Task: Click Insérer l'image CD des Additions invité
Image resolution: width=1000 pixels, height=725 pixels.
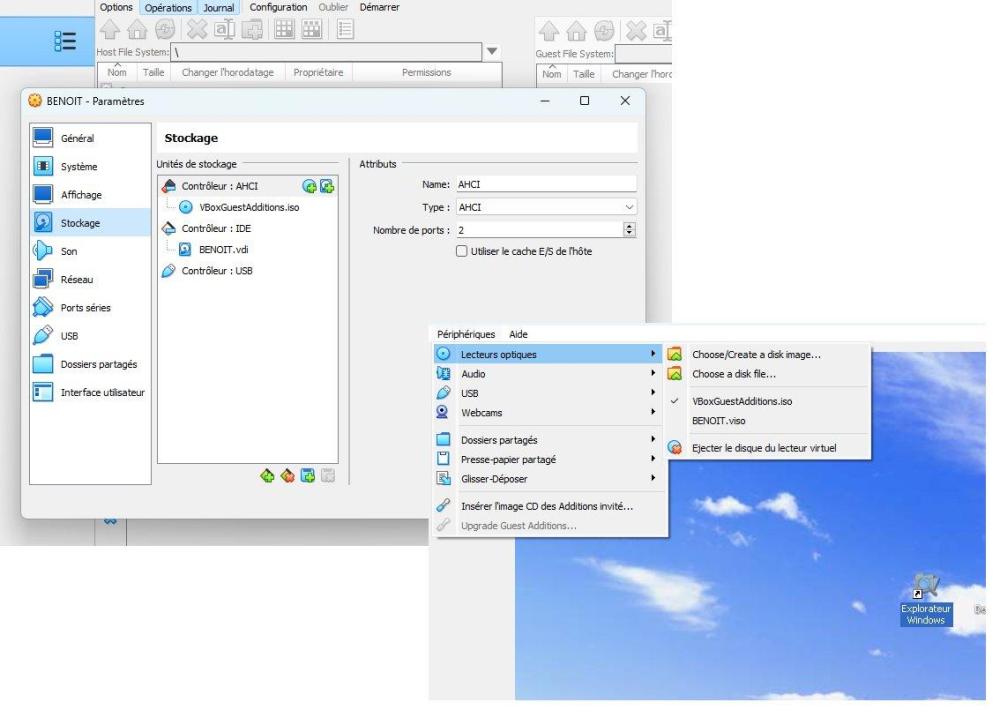Action: point(546,505)
